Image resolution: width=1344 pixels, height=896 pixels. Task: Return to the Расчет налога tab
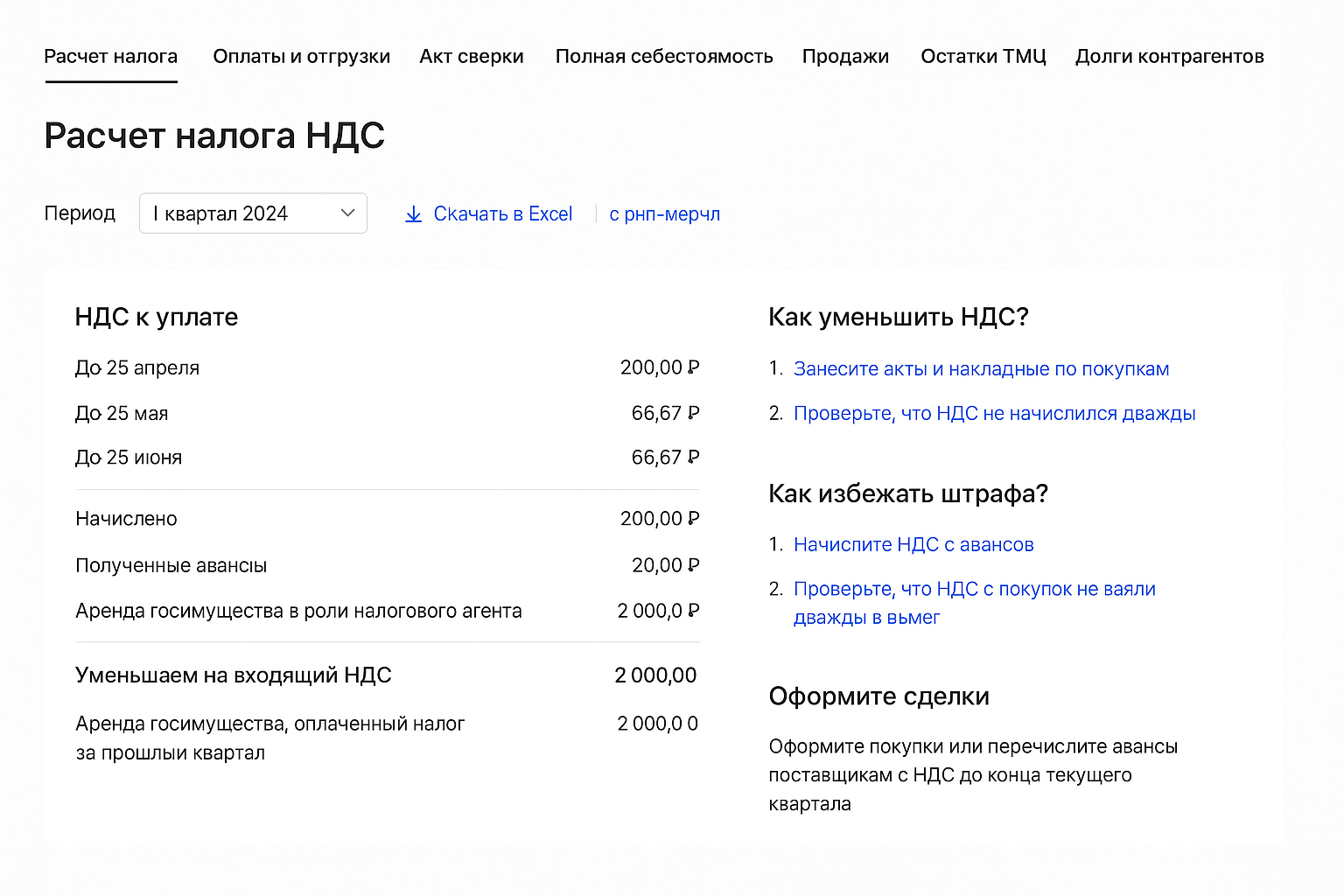click(110, 56)
